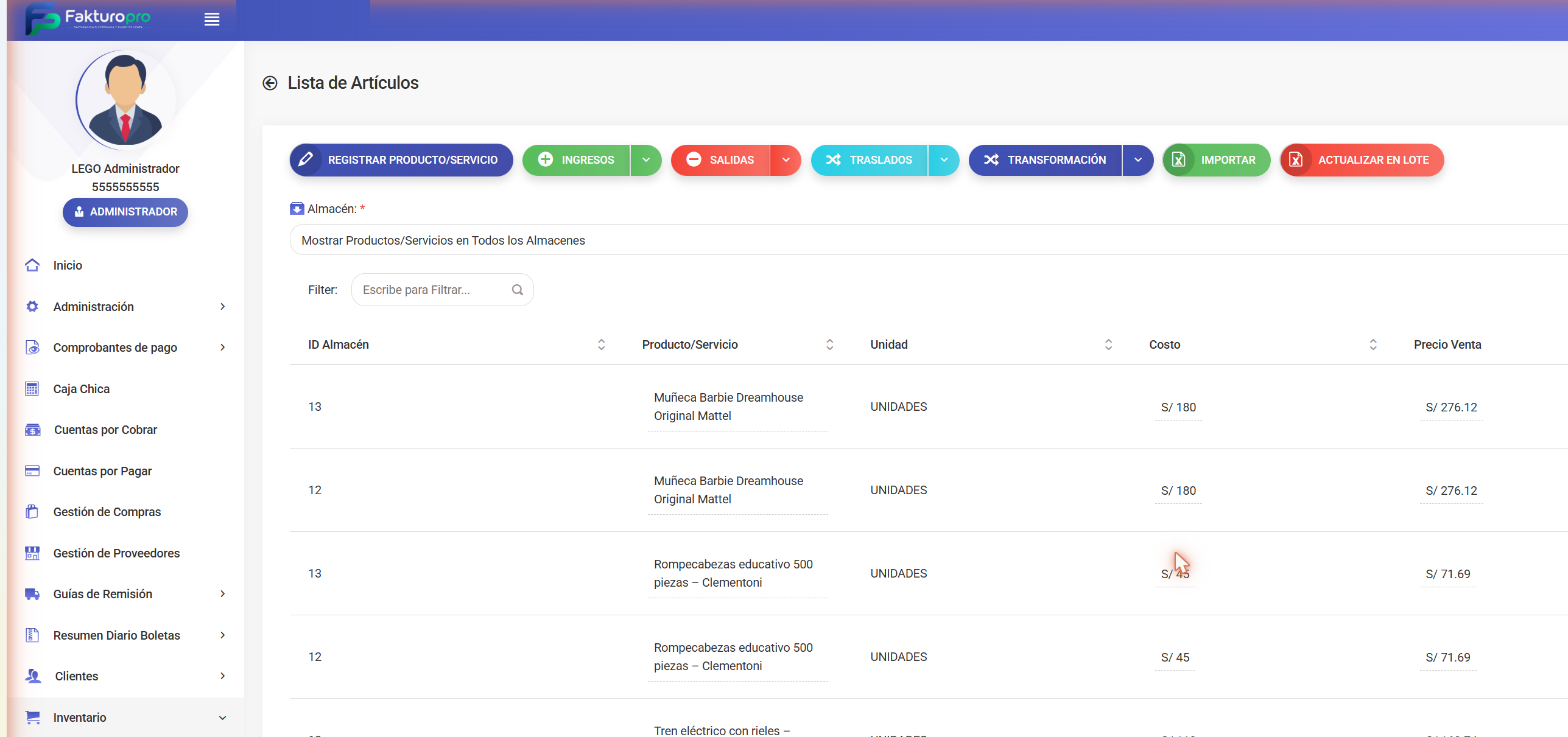Sort by the ID Almacén column arrows
Viewport: 1568px width, 737px height.
coord(601,344)
